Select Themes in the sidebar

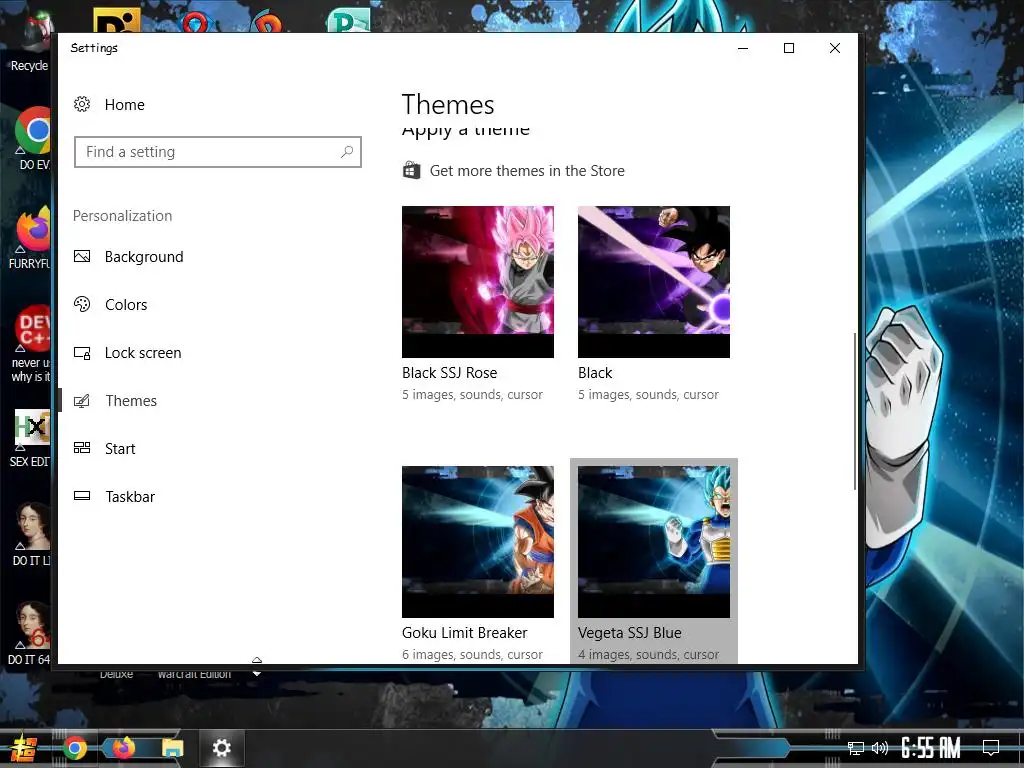(x=131, y=400)
